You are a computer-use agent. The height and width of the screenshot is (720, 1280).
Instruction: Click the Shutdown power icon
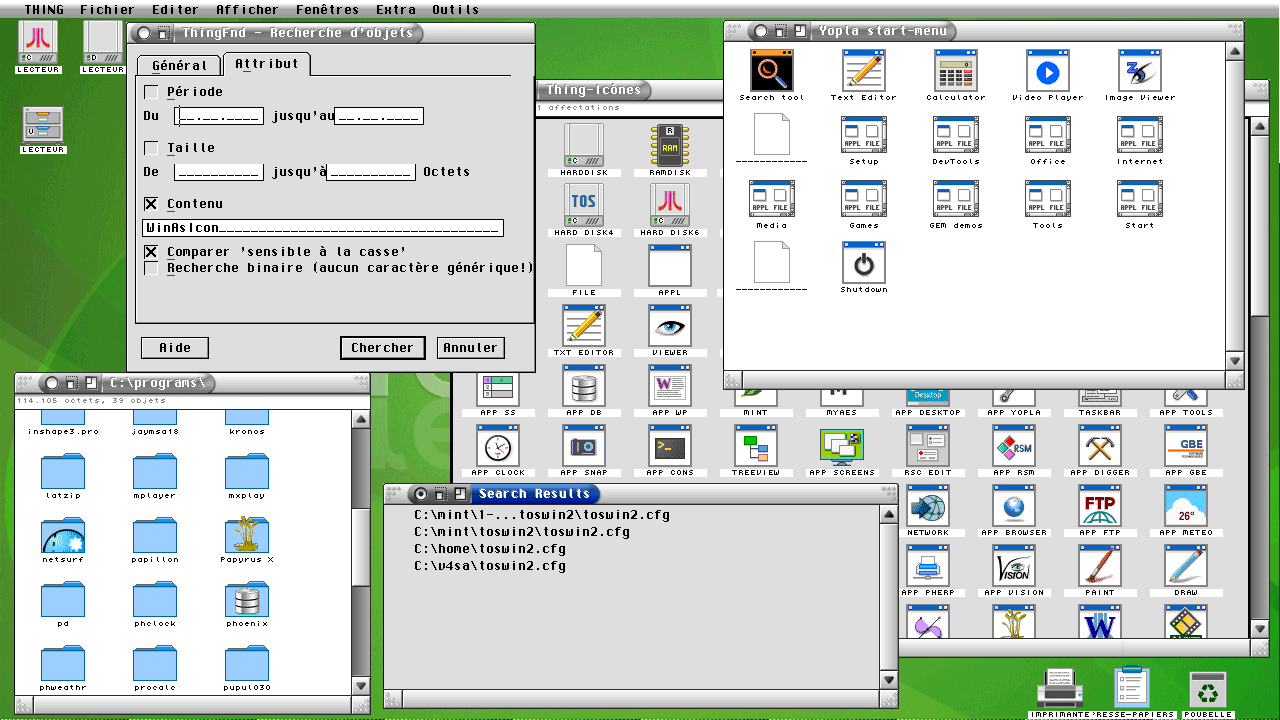coord(863,264)
